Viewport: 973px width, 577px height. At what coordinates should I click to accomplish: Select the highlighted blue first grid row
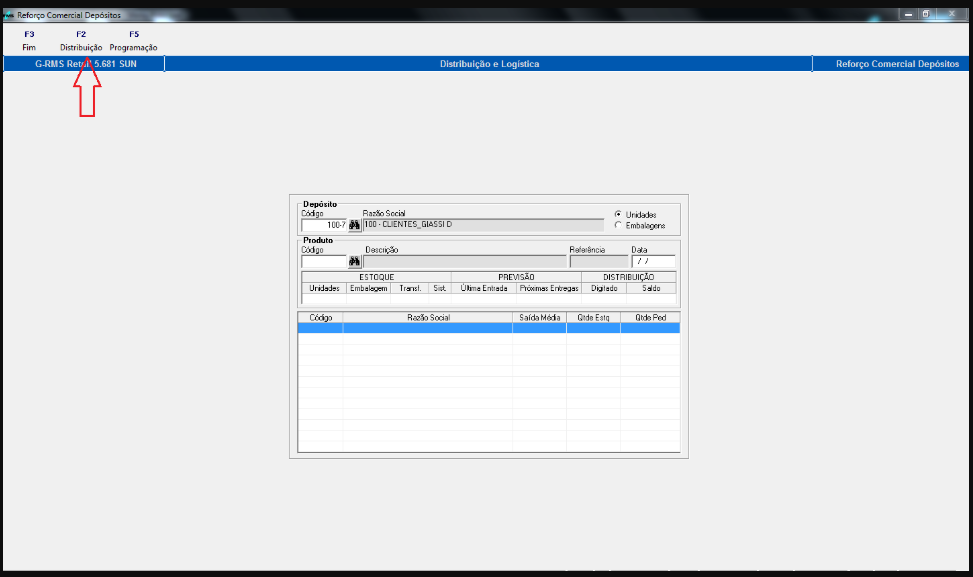tap(489, 328)
